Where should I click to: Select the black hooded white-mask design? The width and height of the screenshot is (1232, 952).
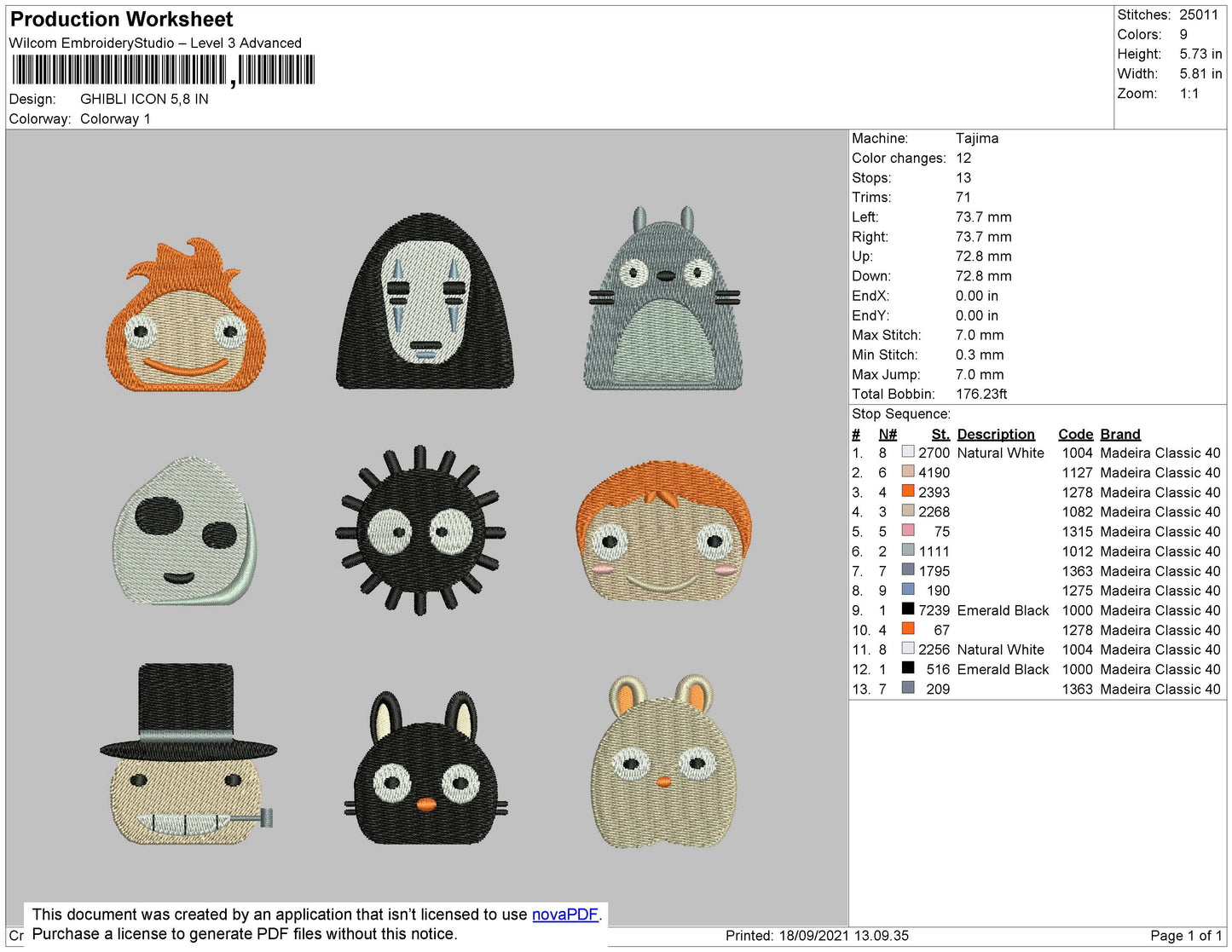coord(425,302)
